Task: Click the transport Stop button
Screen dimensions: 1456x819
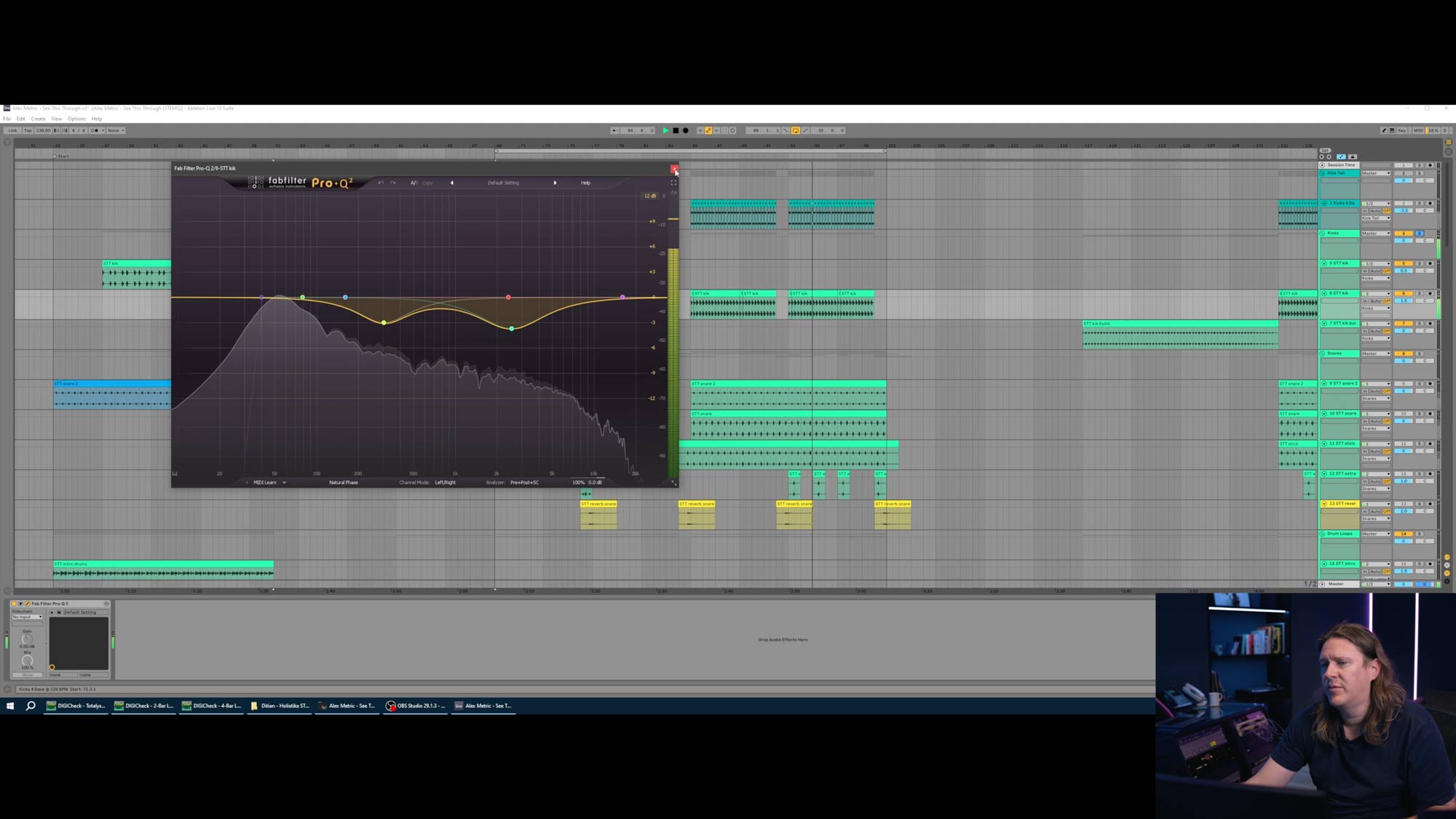Action: [x=676, y=130]
